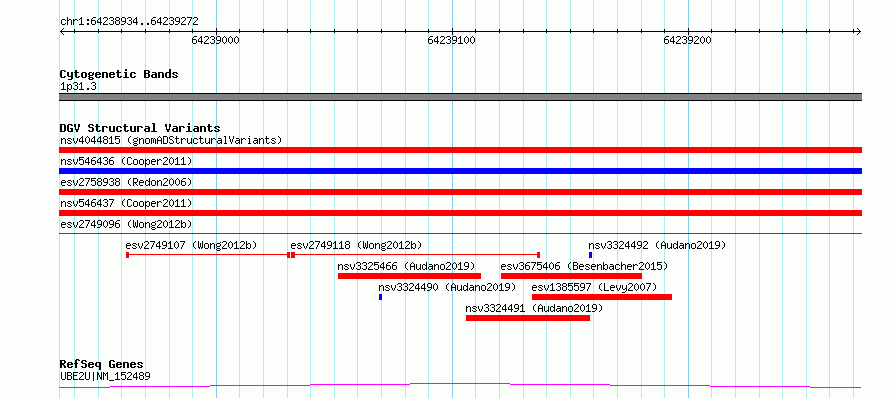Click ruler position 64239100
Image resolution: width=890 pixels, height=398 pixels.
coord(452,40)
